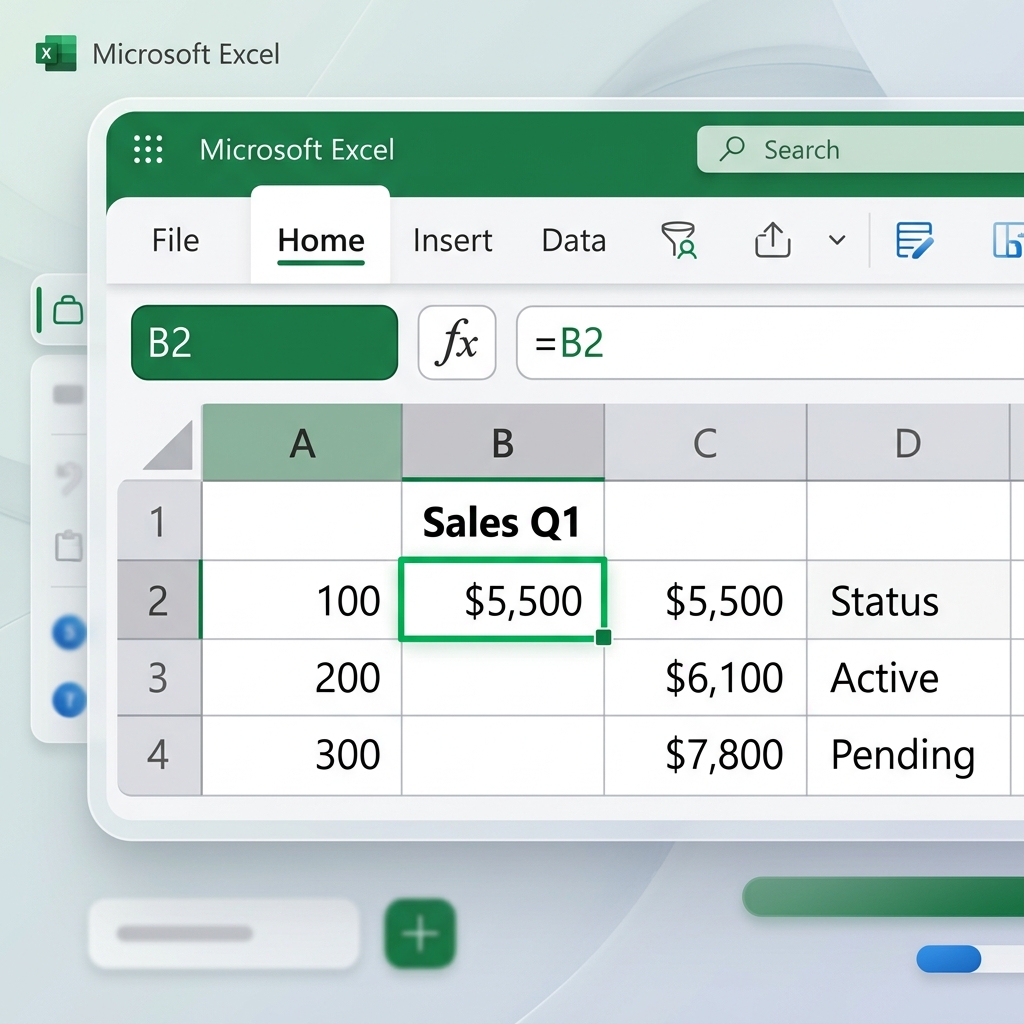Click cell A3 containing 200
Image resolution: width=1024 pixels, height=1024 pixels.
pos(302,677)
